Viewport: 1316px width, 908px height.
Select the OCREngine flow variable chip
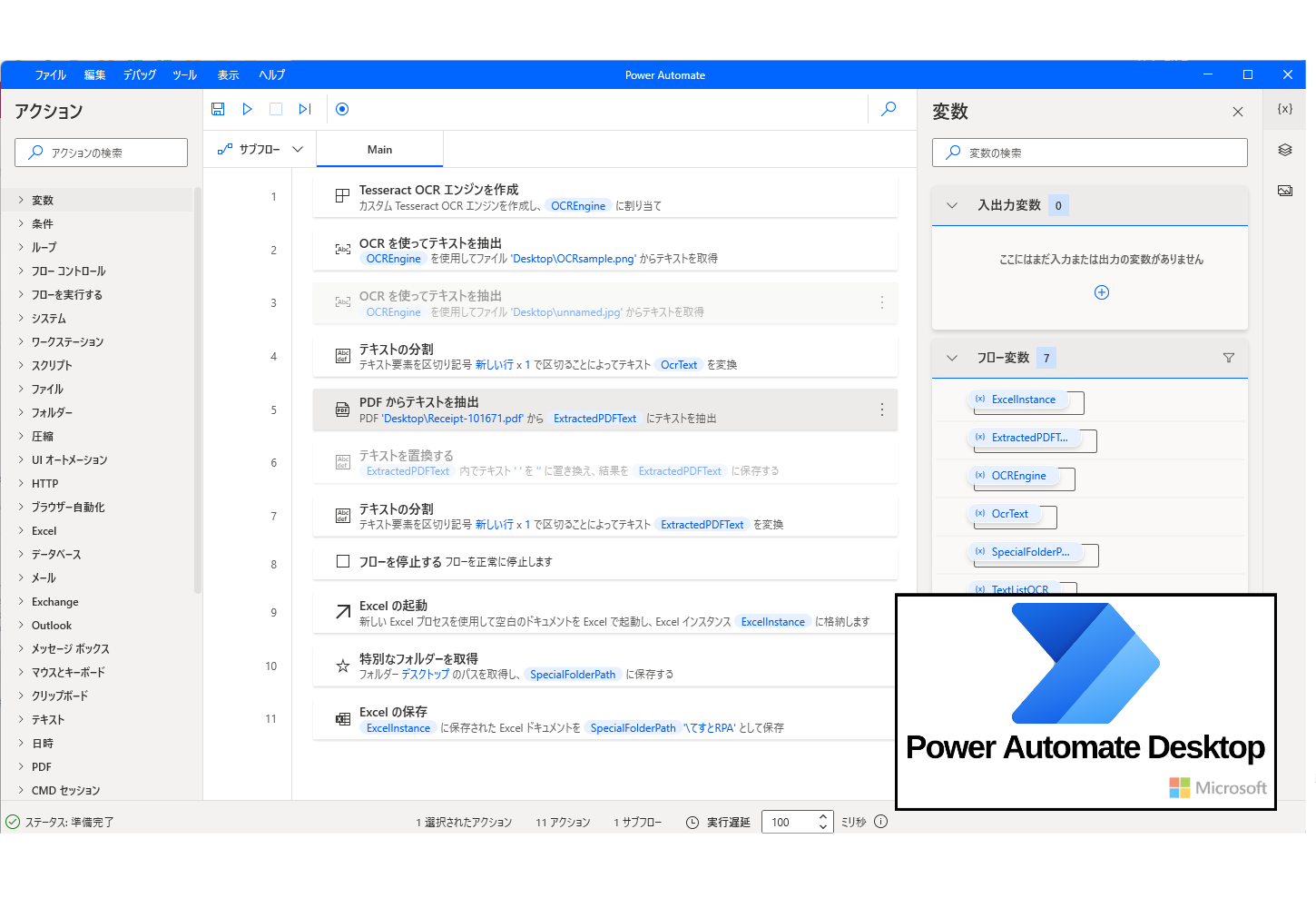click(1012, 476)
